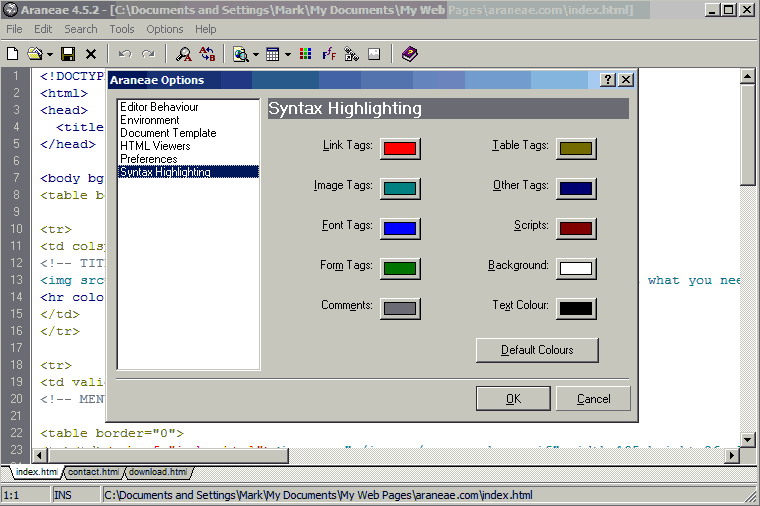This screenshot has height=506, width=760.
Task: Open the Edit menu
Action: pyautogui.click(x=43, y=29)
